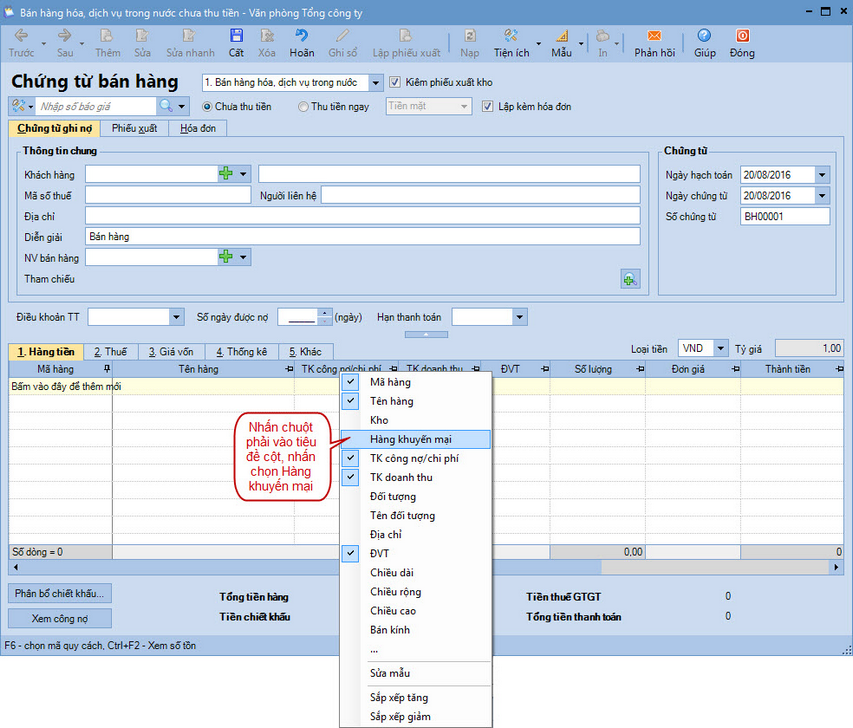The width and height of the screenshot is (853, 728).
Task: Click the Nạp (reload) toolbar icon
Action: [469, 36]
